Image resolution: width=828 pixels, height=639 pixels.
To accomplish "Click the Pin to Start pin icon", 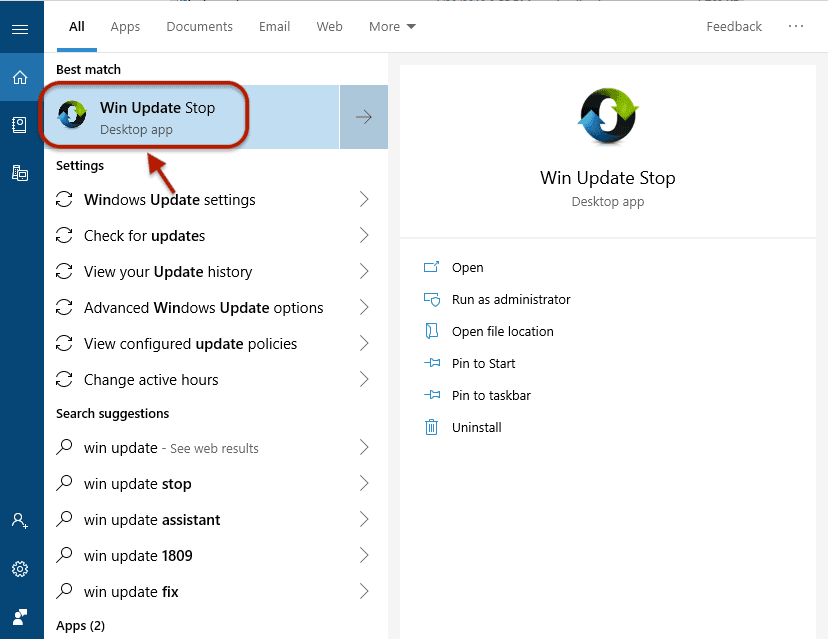I will click(x=432, y=363).
